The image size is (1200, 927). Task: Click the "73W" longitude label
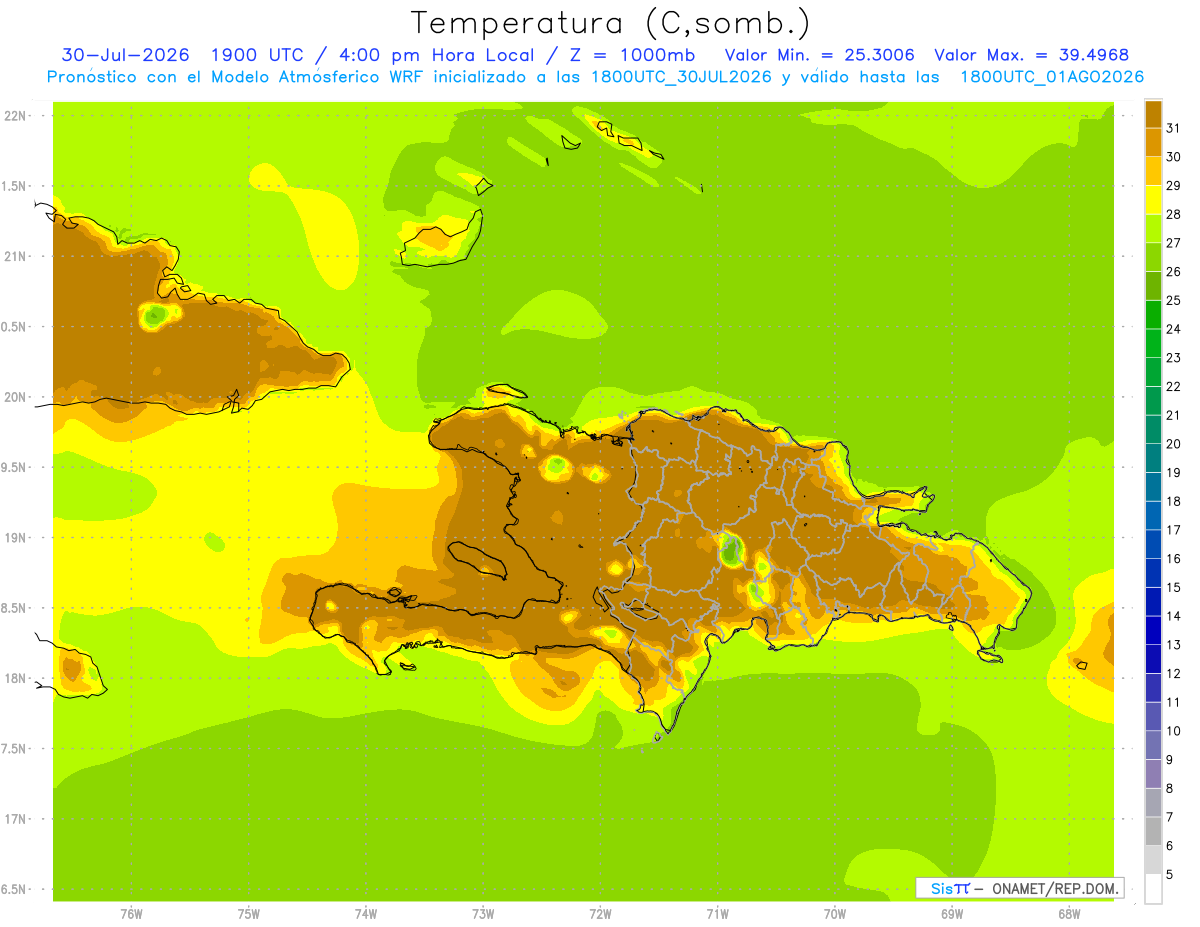tap(483, 913)
